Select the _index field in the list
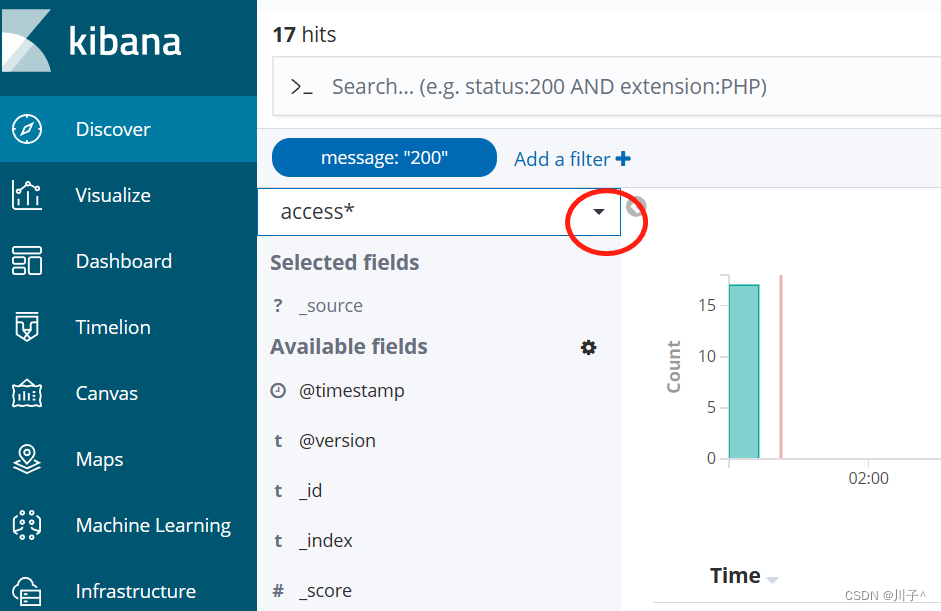941x611 pixels. (x=326, y=541)
